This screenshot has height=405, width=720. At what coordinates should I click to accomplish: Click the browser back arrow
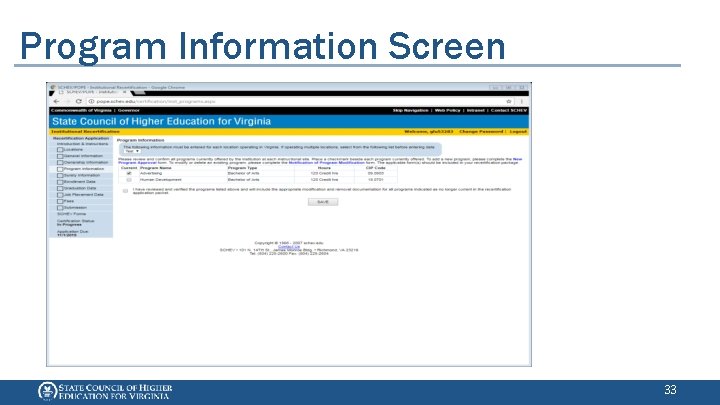[56, 101]
